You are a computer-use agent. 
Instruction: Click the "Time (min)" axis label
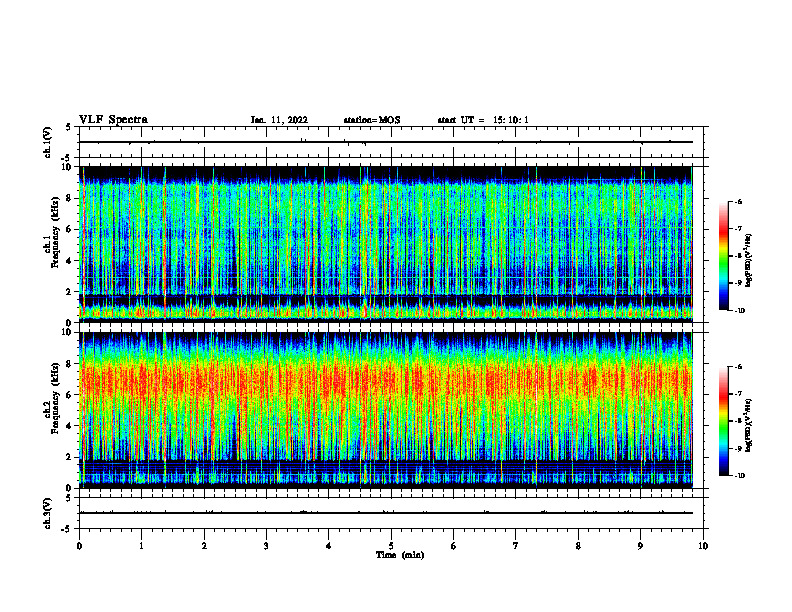[x=400, y=555]
